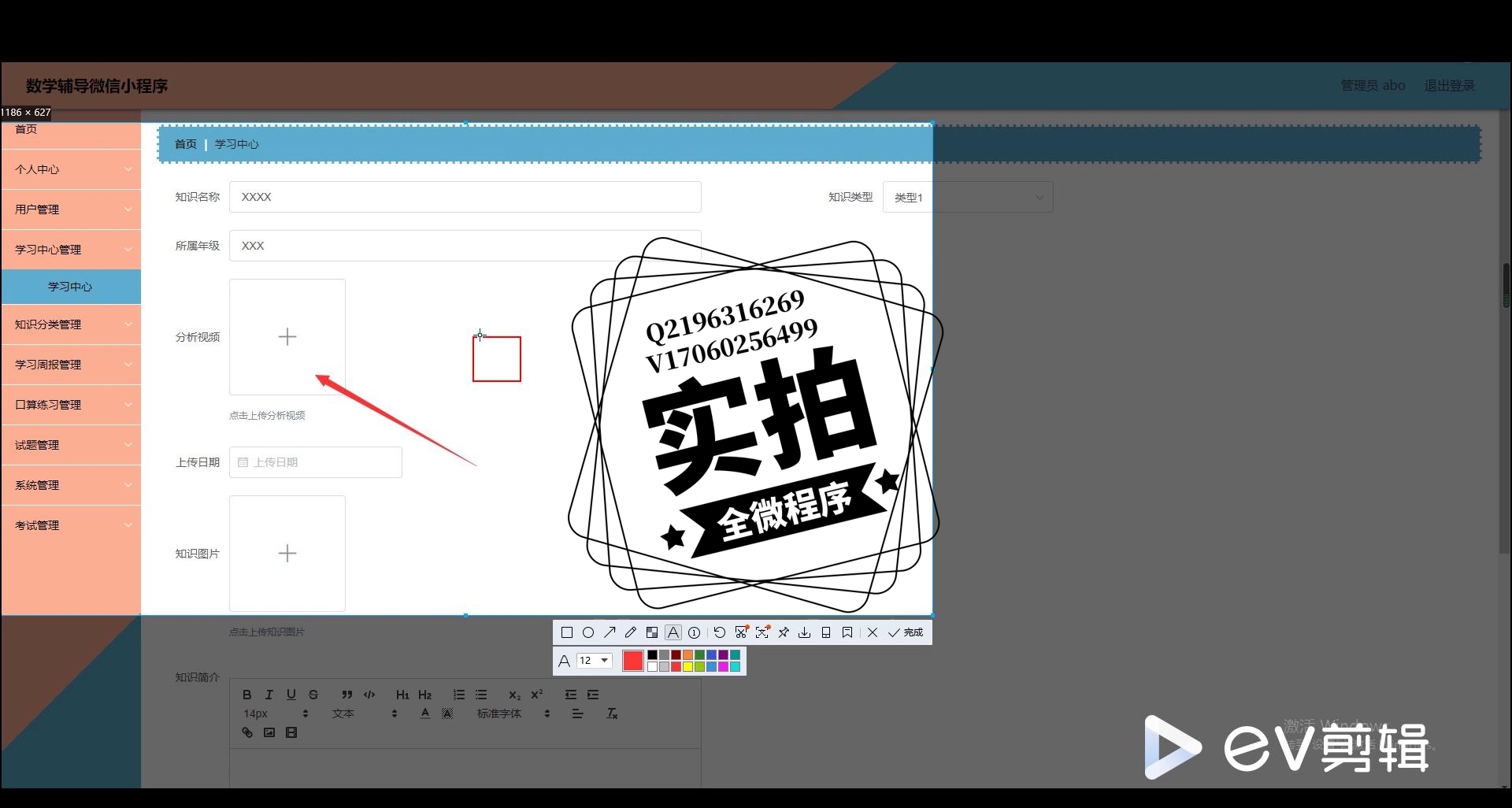The height and width of the screenshot is (808, 1512).
Task: Send screenshot to phone icon
Action: pos(826,632)
